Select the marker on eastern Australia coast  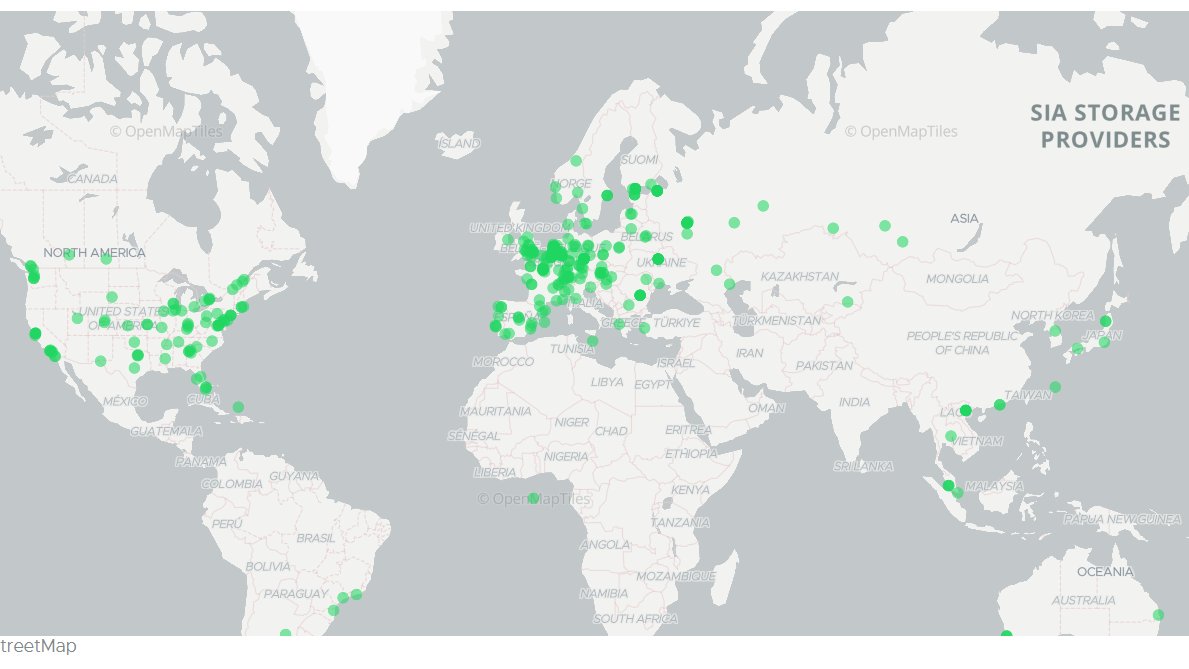[1158, 615]
